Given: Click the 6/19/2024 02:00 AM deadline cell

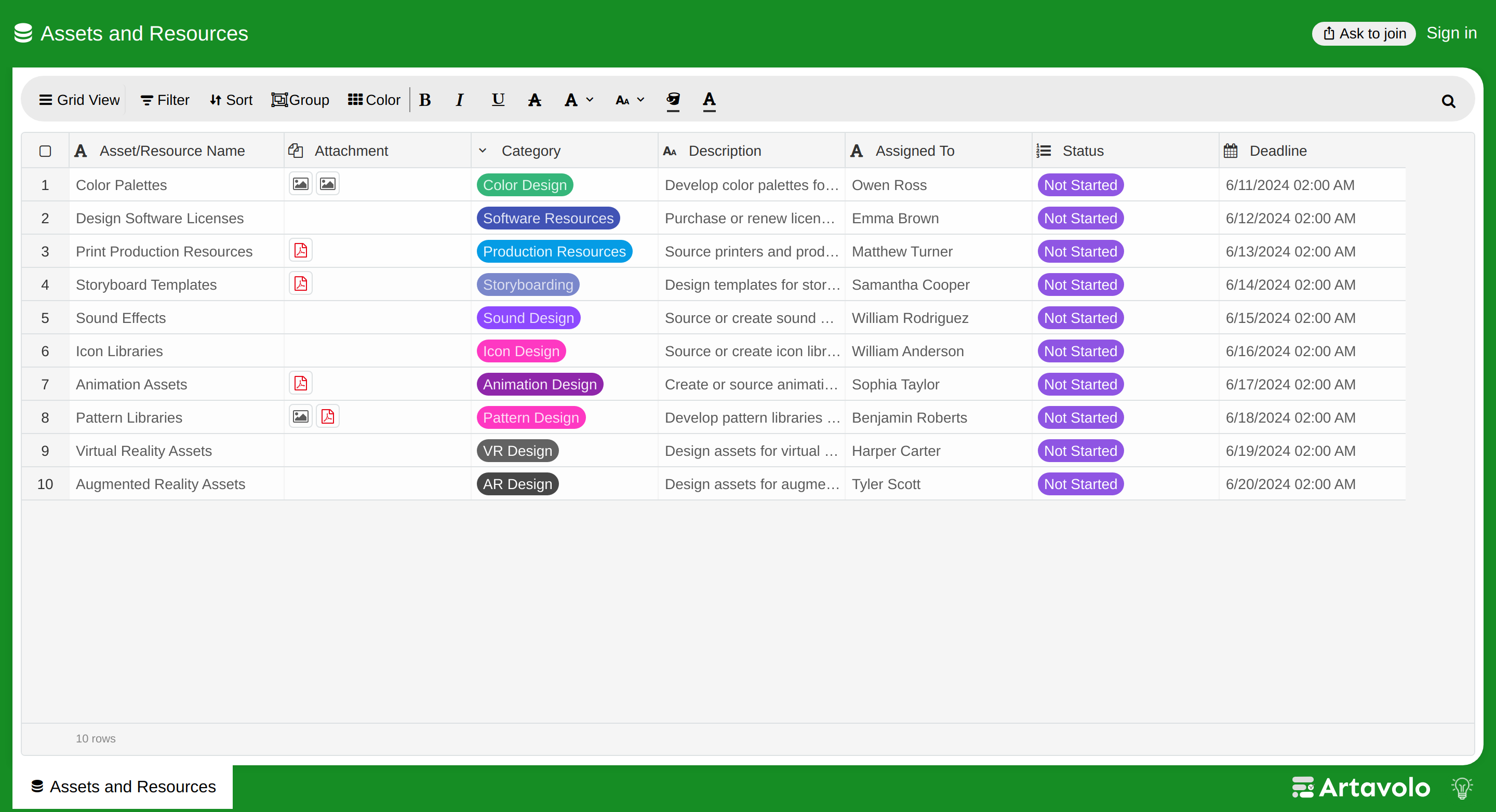Looking at the screenshot, I should coord(1312,451).
